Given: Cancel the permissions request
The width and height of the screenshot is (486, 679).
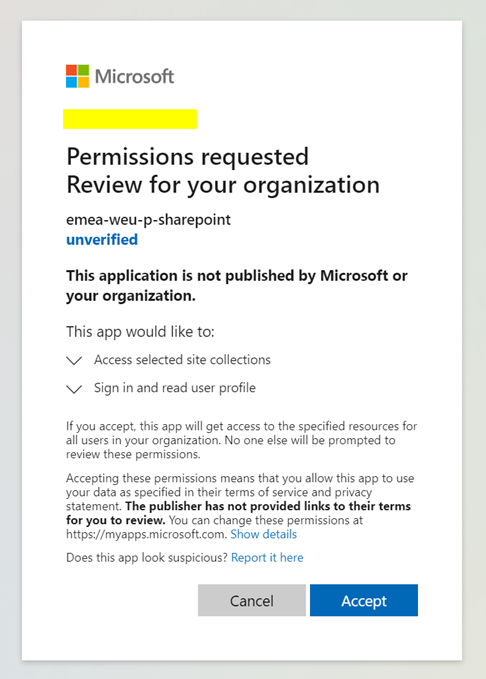Looking at the screenshot, I should pos(252,600).
